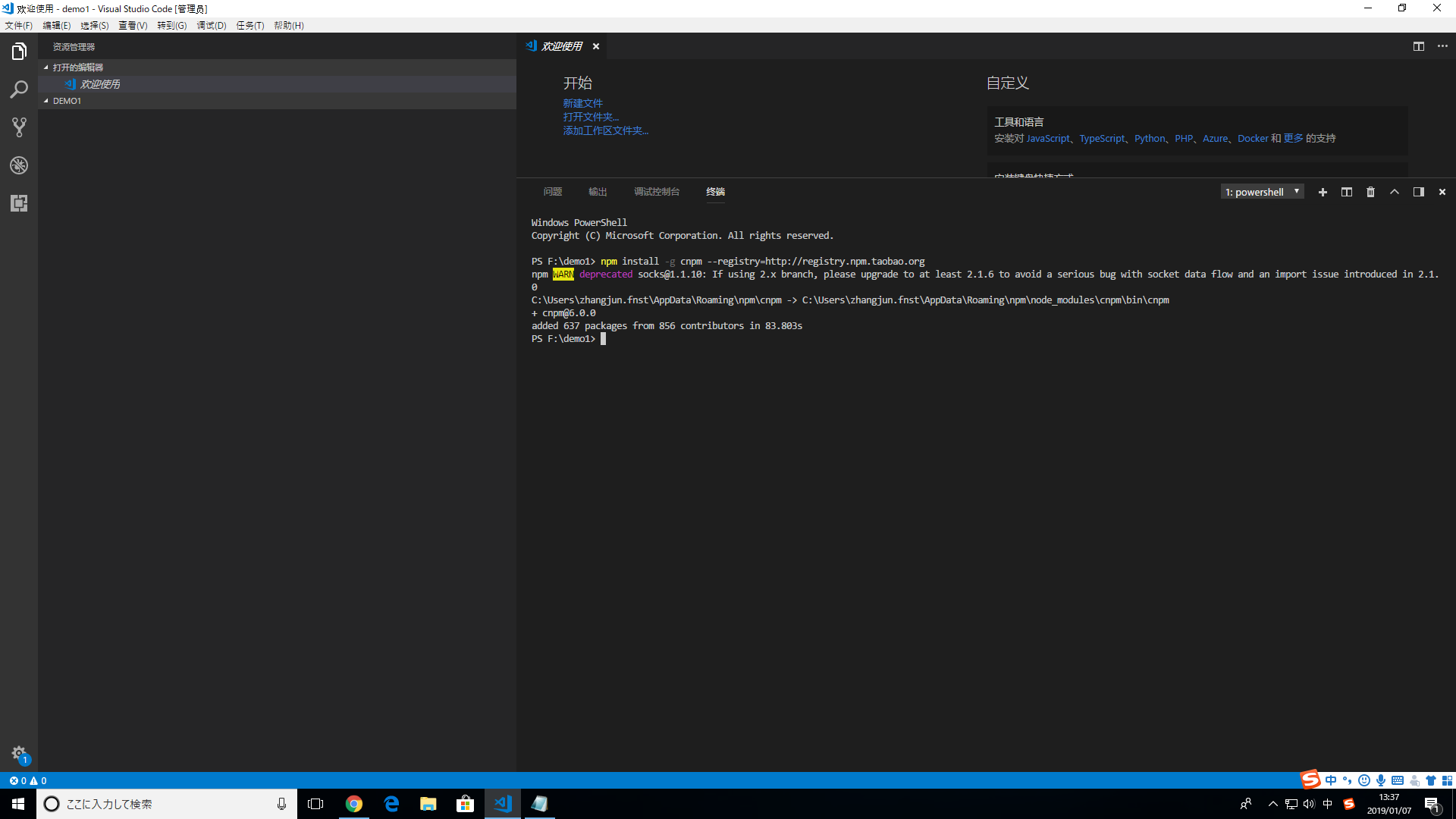Click the 新建文件 new file link
The image size is (1456, 819).
582,103
